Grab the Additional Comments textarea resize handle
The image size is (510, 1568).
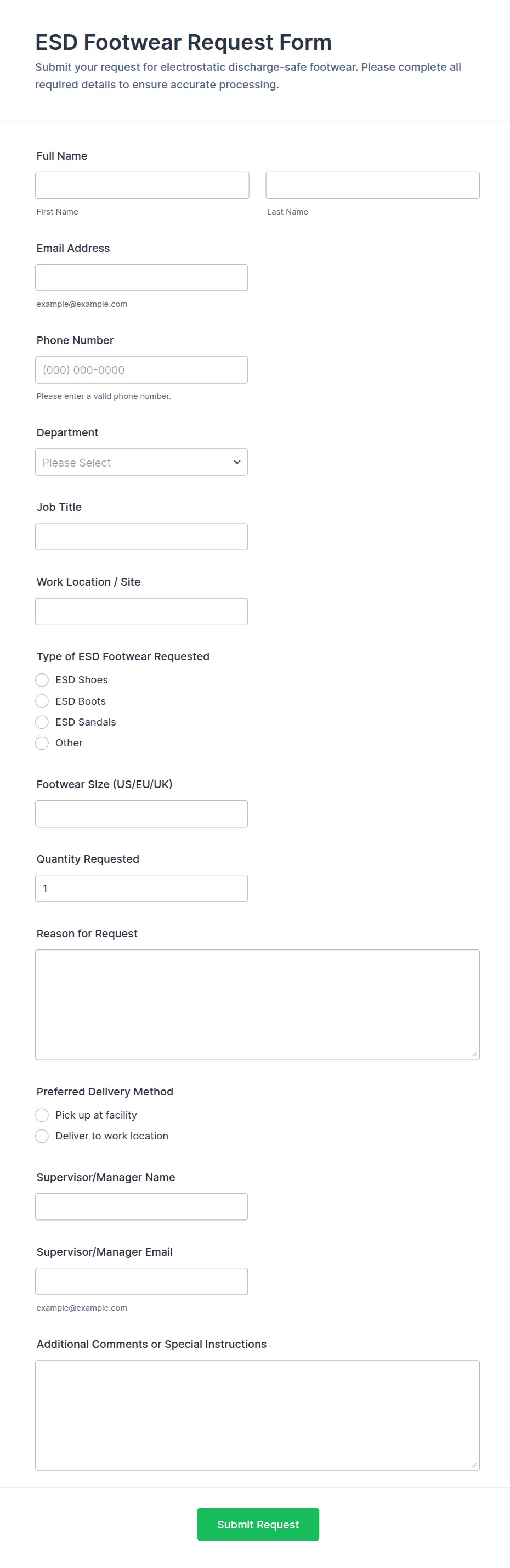474,1464
